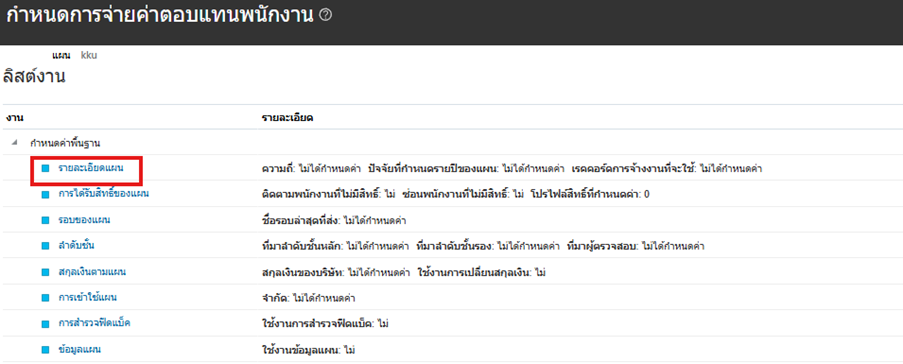
Task: Click the งาน column header
Action: tap(14, 117)
